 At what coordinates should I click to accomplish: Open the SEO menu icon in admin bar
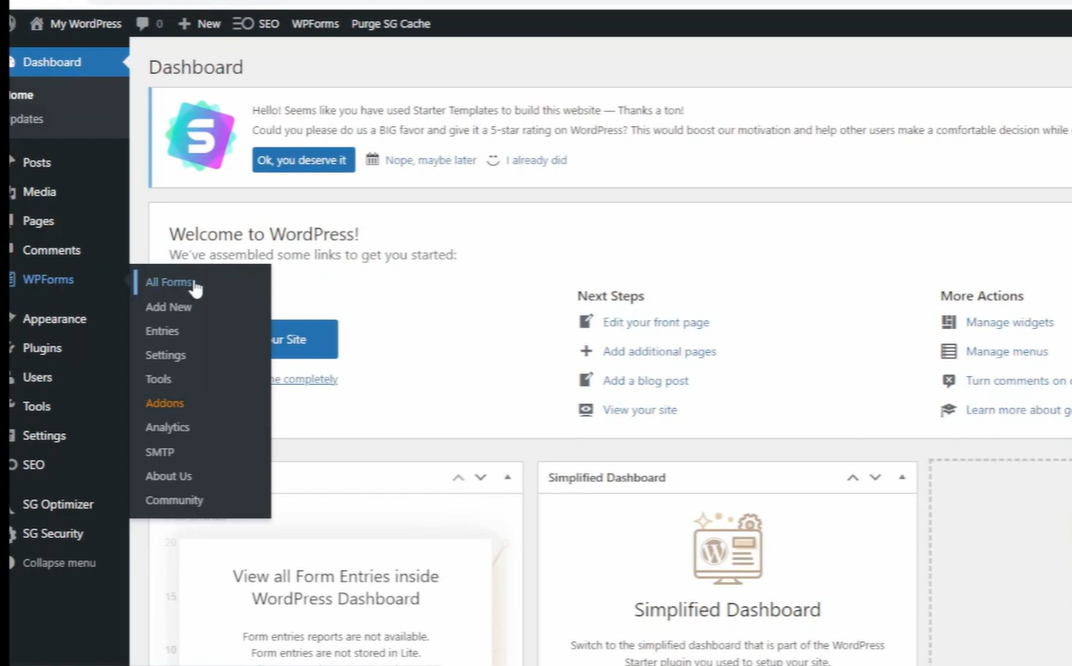click(243, 24)
